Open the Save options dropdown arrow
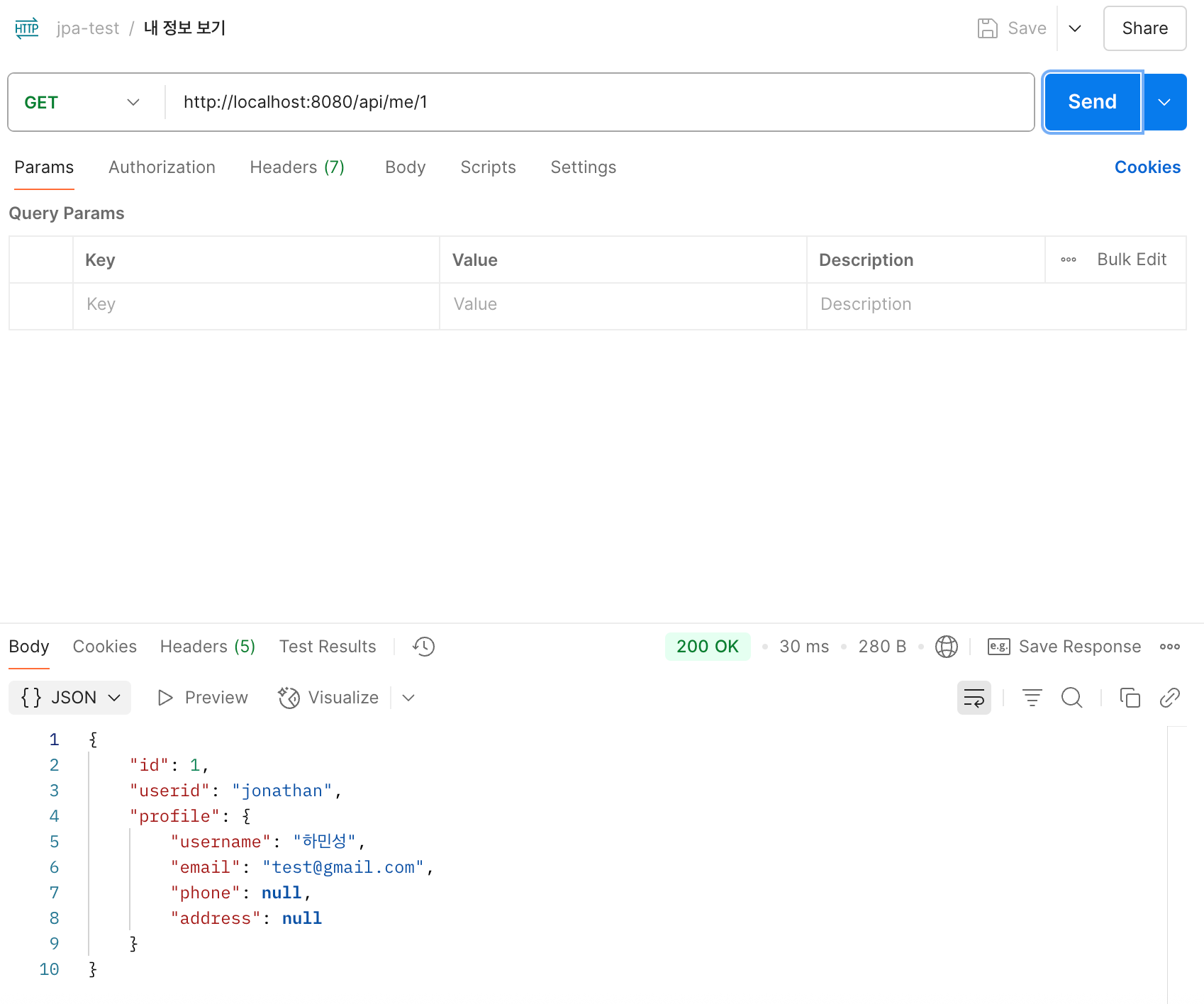Screen dimensions: 1204x1004 click(1075, 28)
